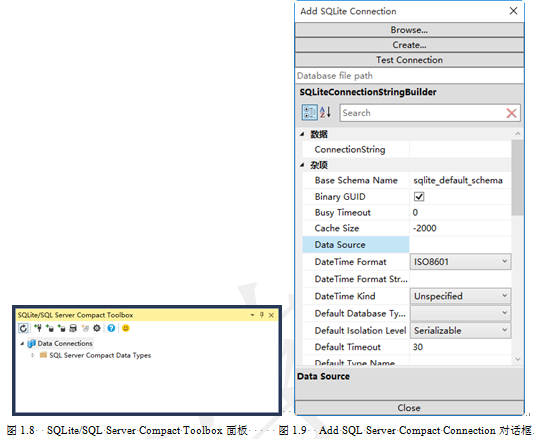Image resolution: width=534 pixels, height=439 pixels.
Task: Click the Refresh icon in Toolbox toolbar
Action: [x=23, y=328]
